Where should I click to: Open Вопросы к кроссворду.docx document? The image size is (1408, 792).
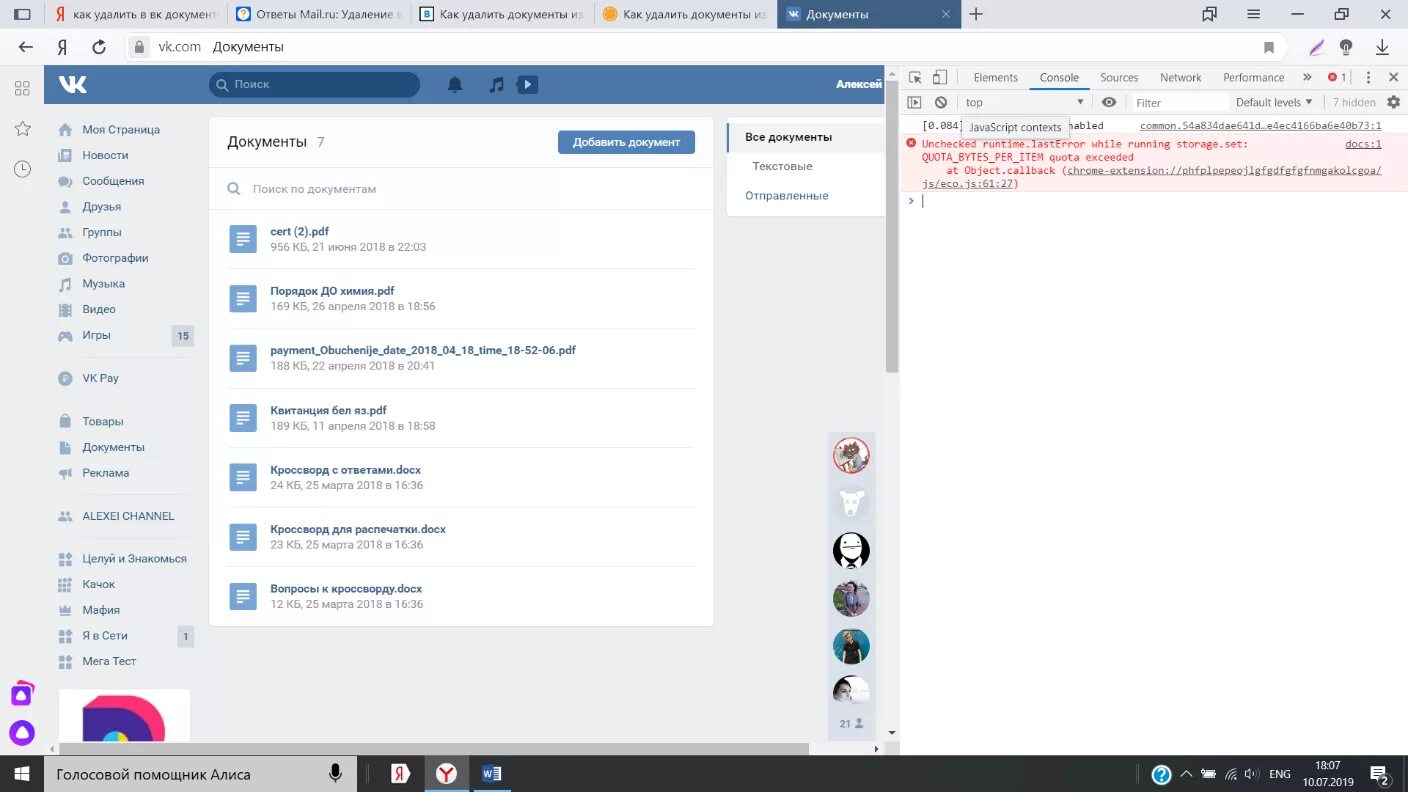pos(346,589)
